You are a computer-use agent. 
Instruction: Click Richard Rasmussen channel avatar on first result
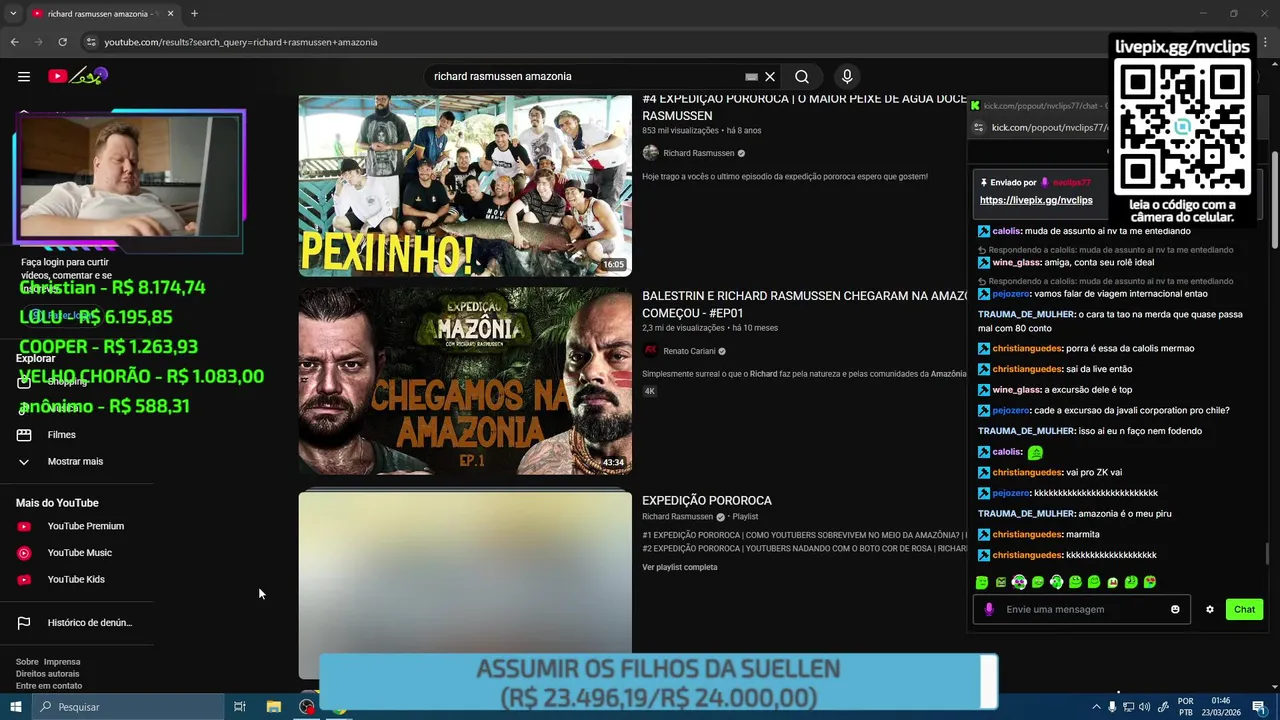[x=651, y=153]
